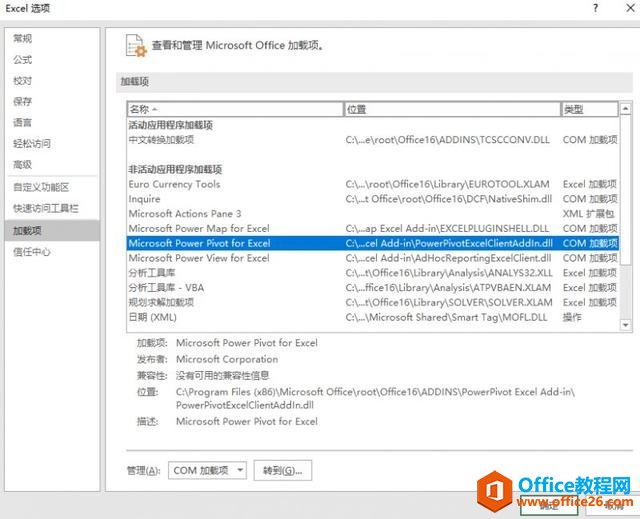Select the 规划求解加载项 row
The image size is (640, 519).
pos(373,302)
